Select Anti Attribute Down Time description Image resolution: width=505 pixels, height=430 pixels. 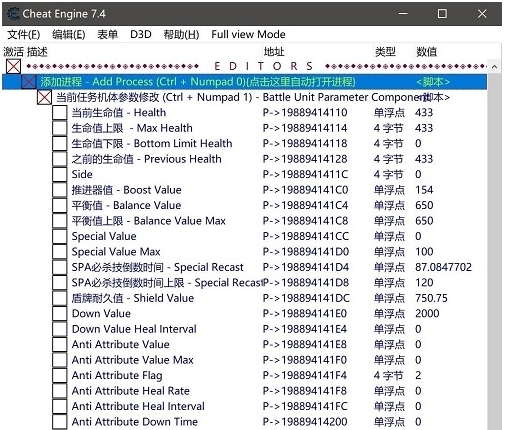click(135, 422)
